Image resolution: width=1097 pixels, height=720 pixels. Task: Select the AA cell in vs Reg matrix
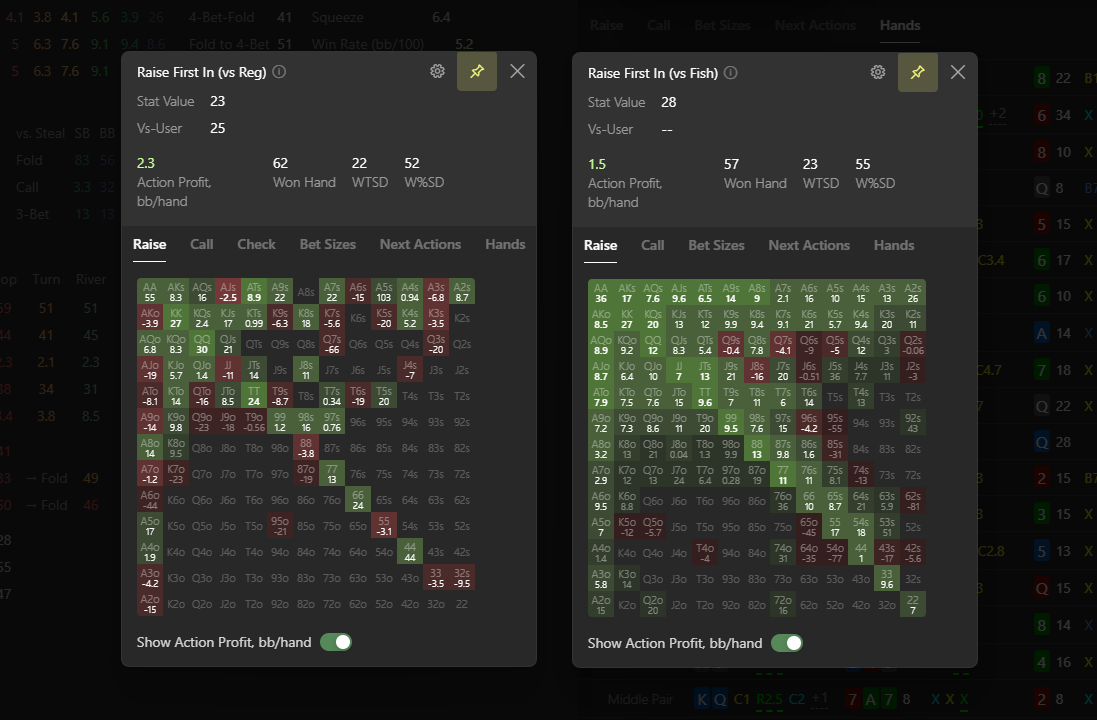(x=150, y=292)
